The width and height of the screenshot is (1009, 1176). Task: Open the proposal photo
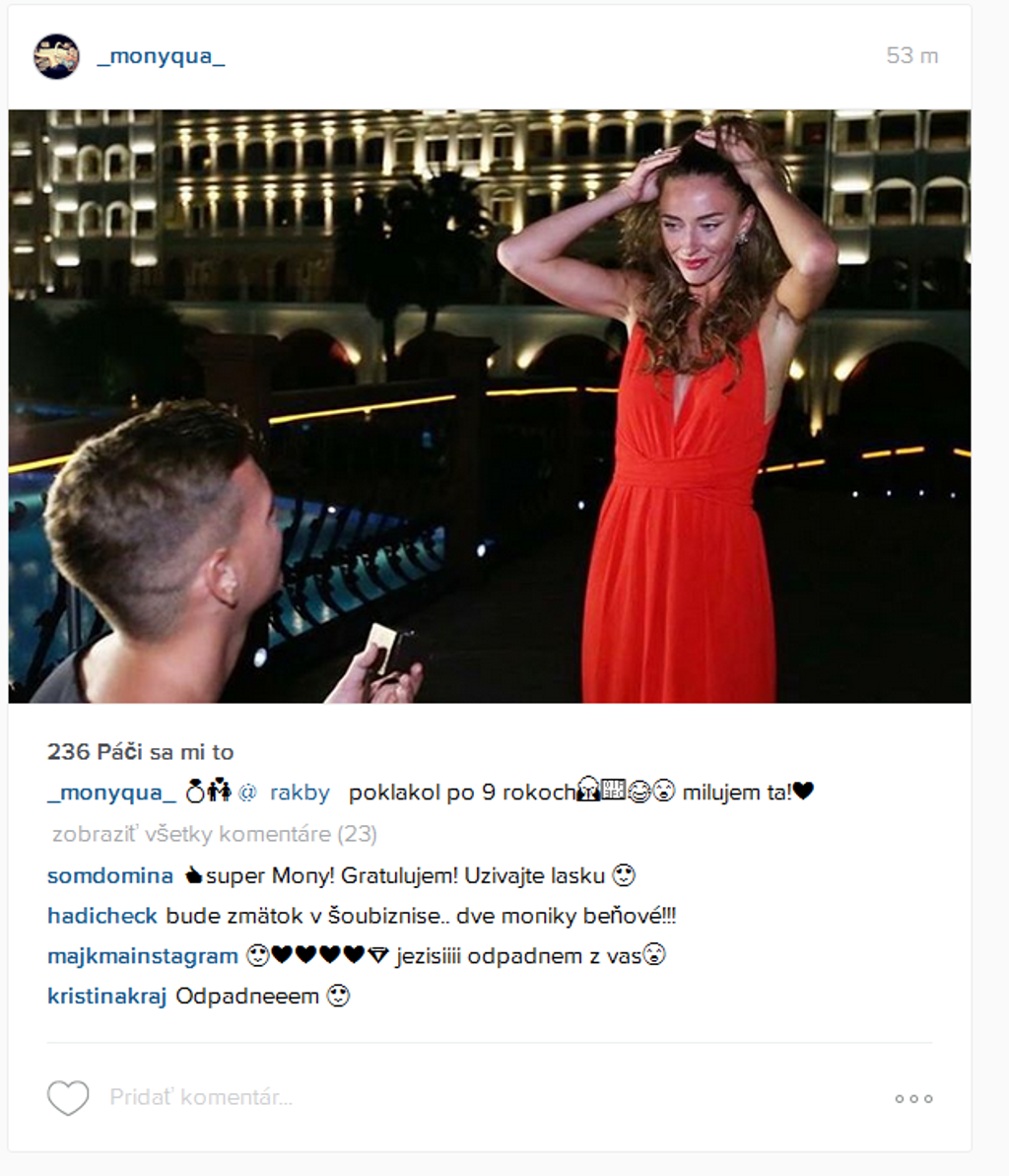click(x=490, y=406)
